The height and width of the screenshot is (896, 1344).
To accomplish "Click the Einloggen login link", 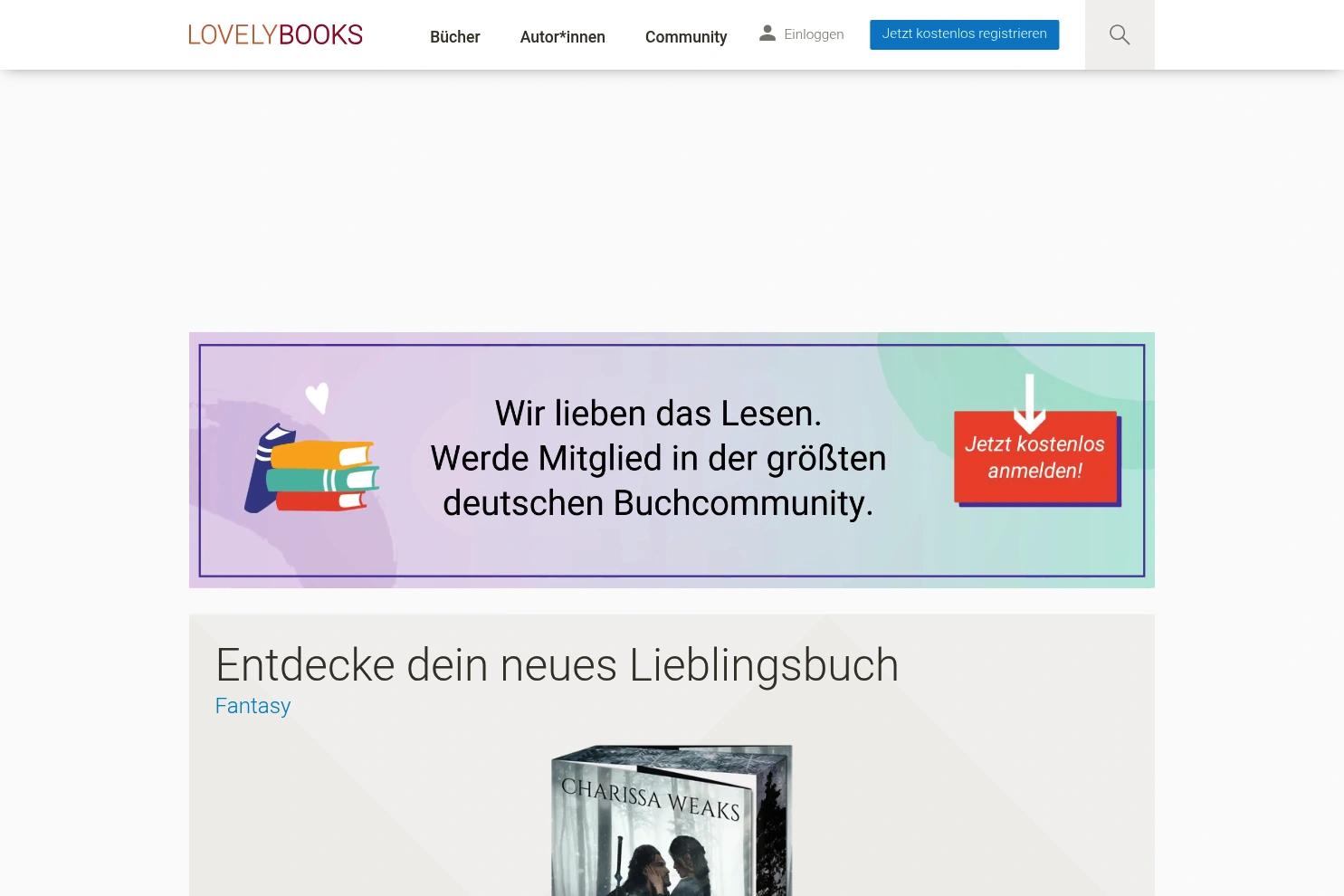I will pyautogui.click(x=814, y=34).
